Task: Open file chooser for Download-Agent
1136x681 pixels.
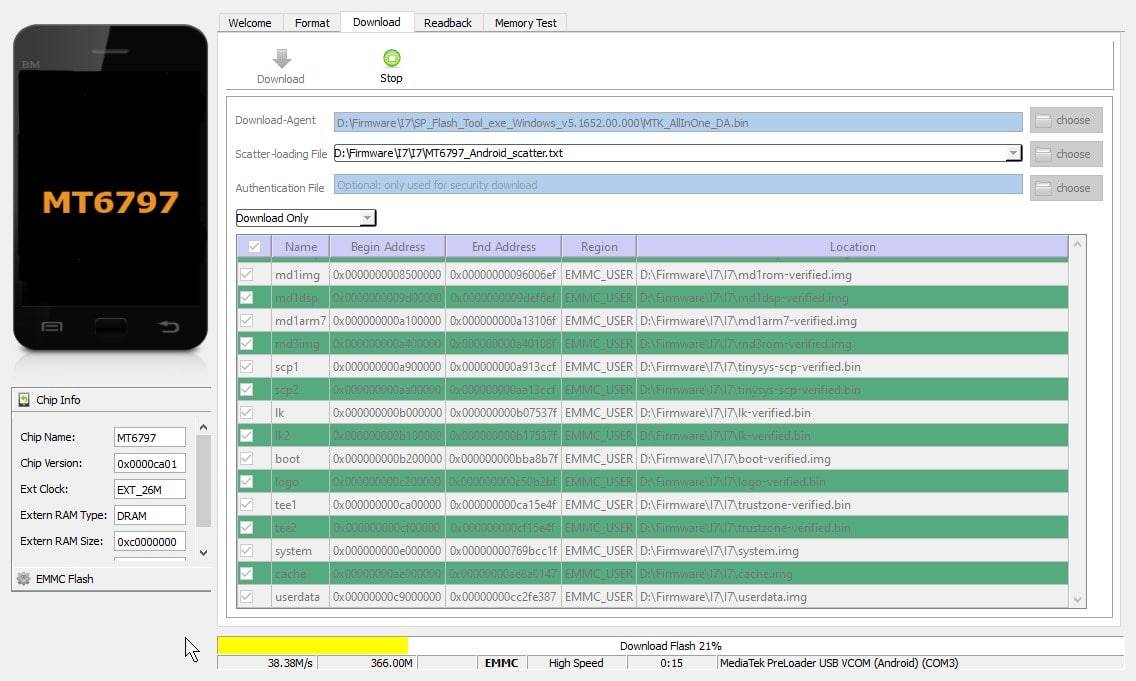Action: pos(1065,119)
